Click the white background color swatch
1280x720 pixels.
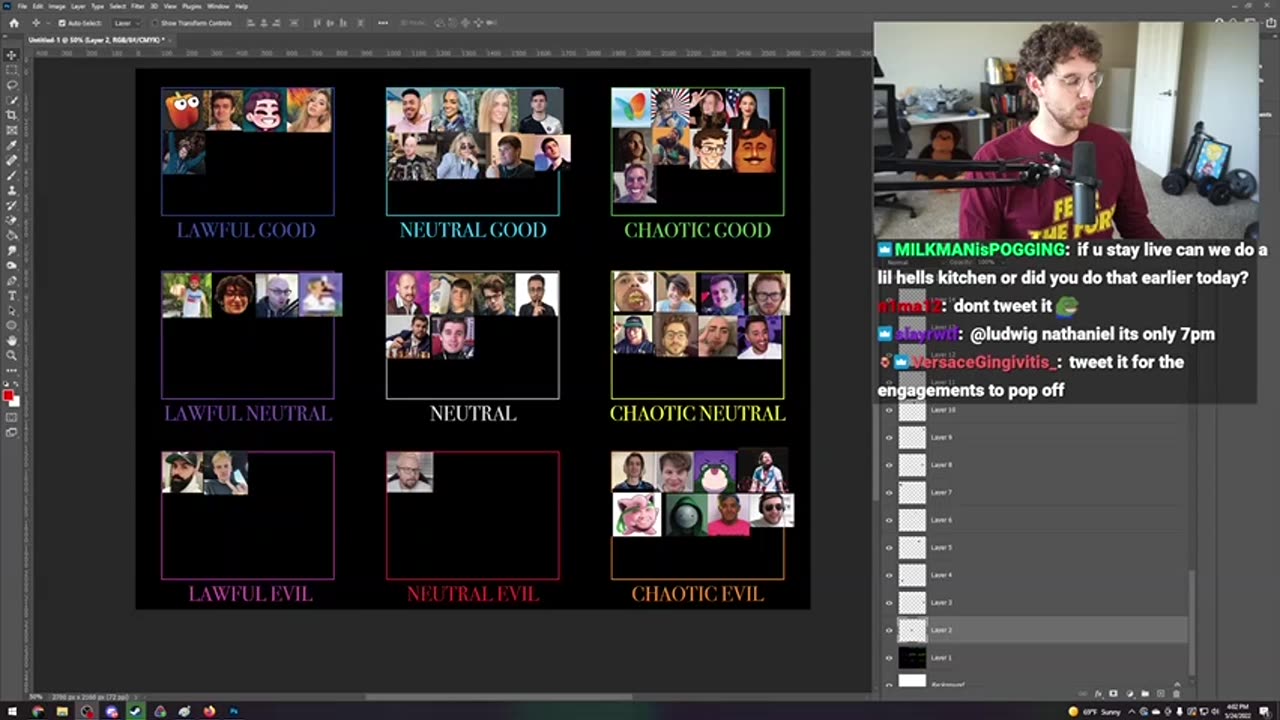point(16,403)
